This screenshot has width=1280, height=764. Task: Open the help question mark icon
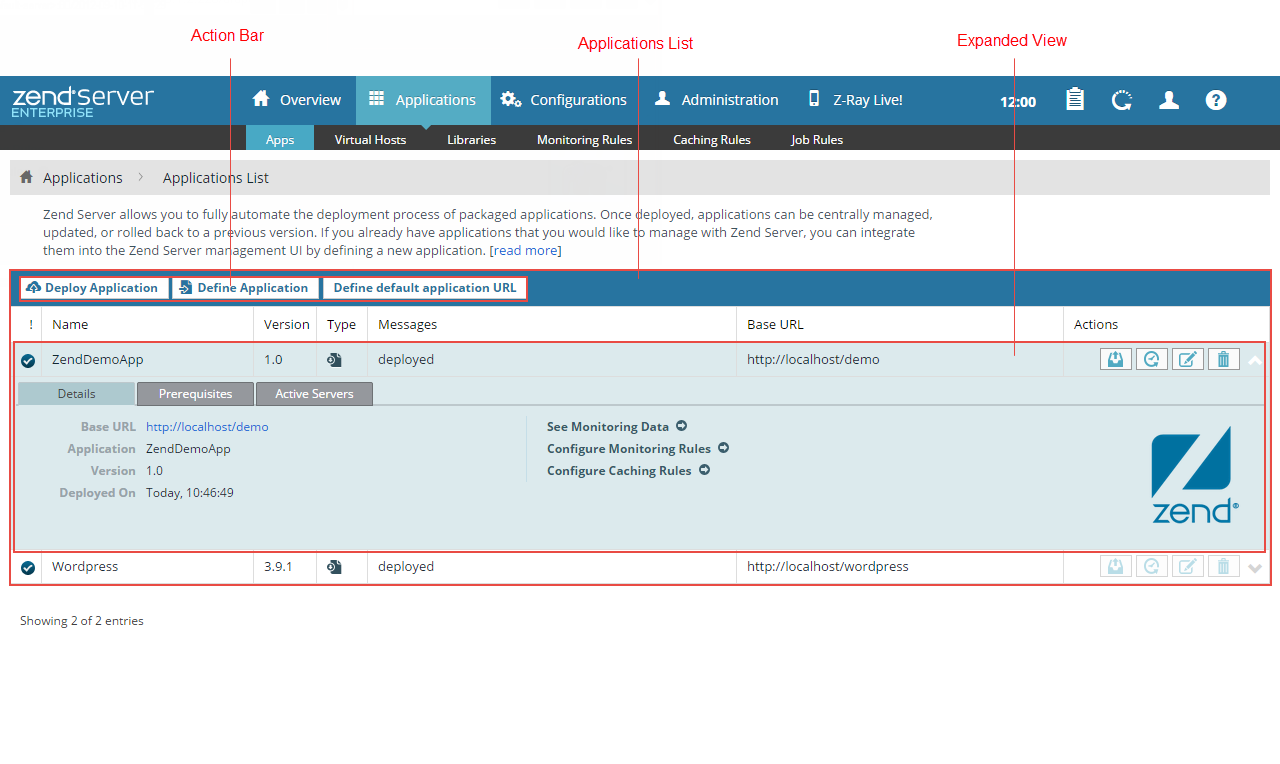[x=1215, y=100]
